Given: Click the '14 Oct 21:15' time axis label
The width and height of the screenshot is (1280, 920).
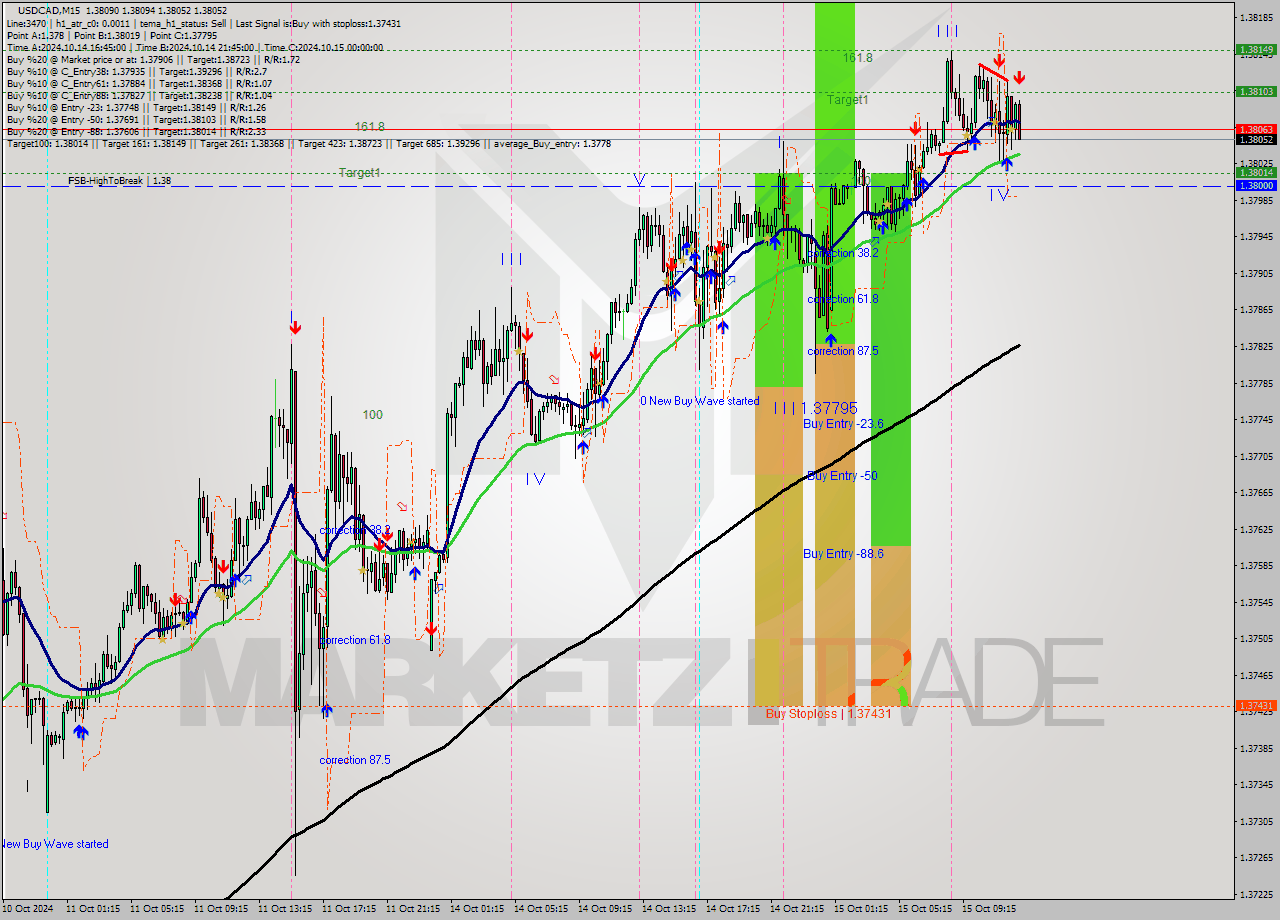Looking at the screenshot, I should pos(797,909).
